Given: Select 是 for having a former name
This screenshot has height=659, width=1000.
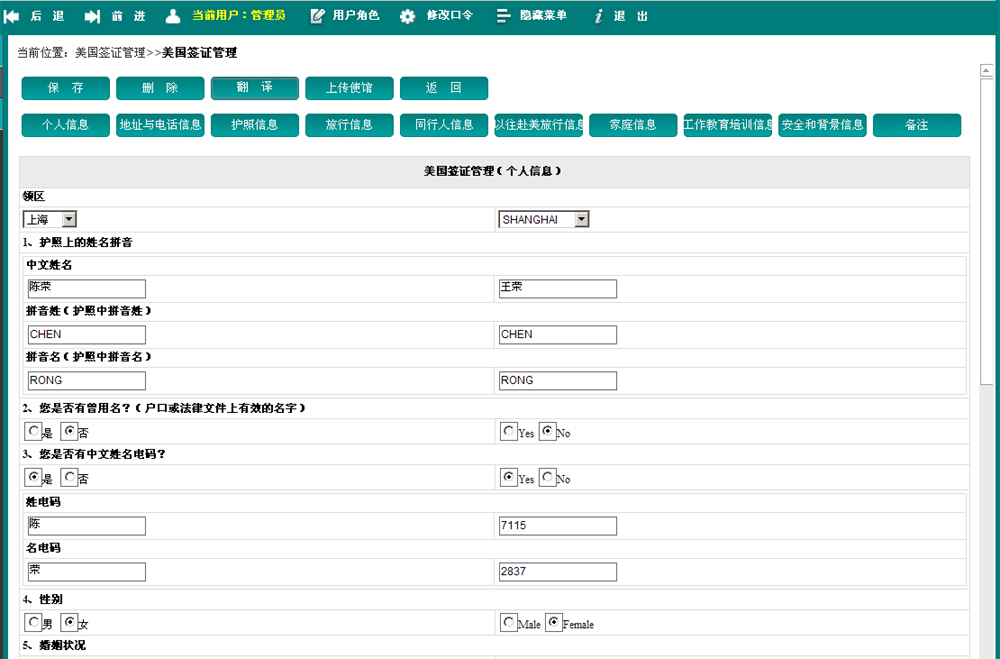Looking at the screenshot, I should coord(35,431).
